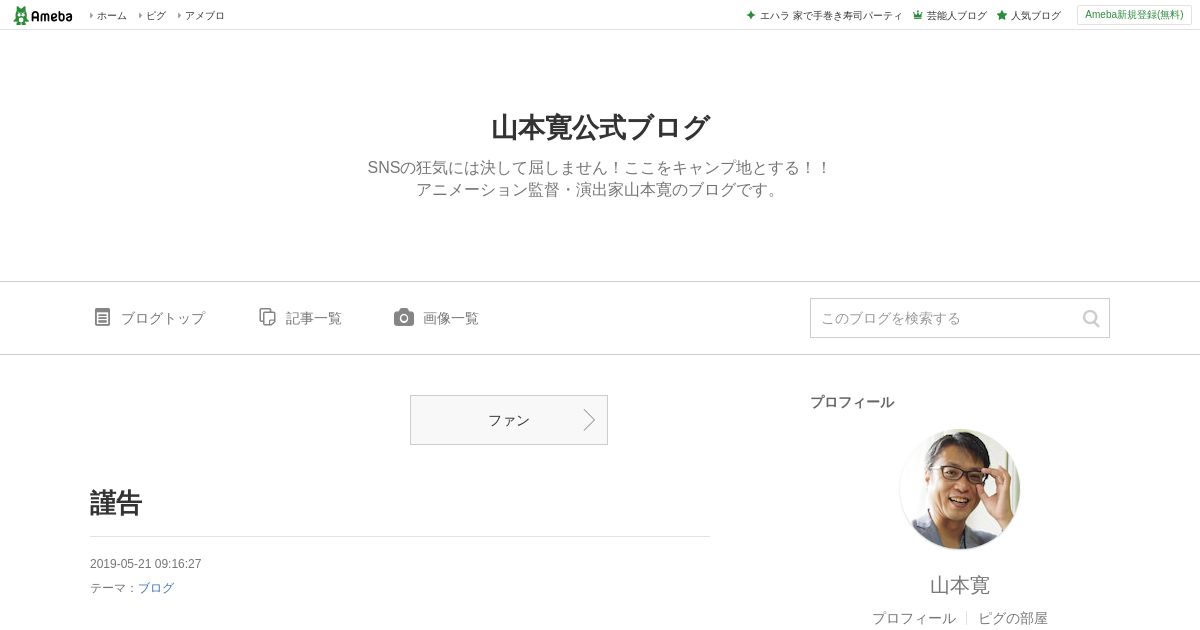The height and width of the screenshot is (630, 1200).
Task: Open the プロフィール link under photo
Action: click(x=913, y=618)
